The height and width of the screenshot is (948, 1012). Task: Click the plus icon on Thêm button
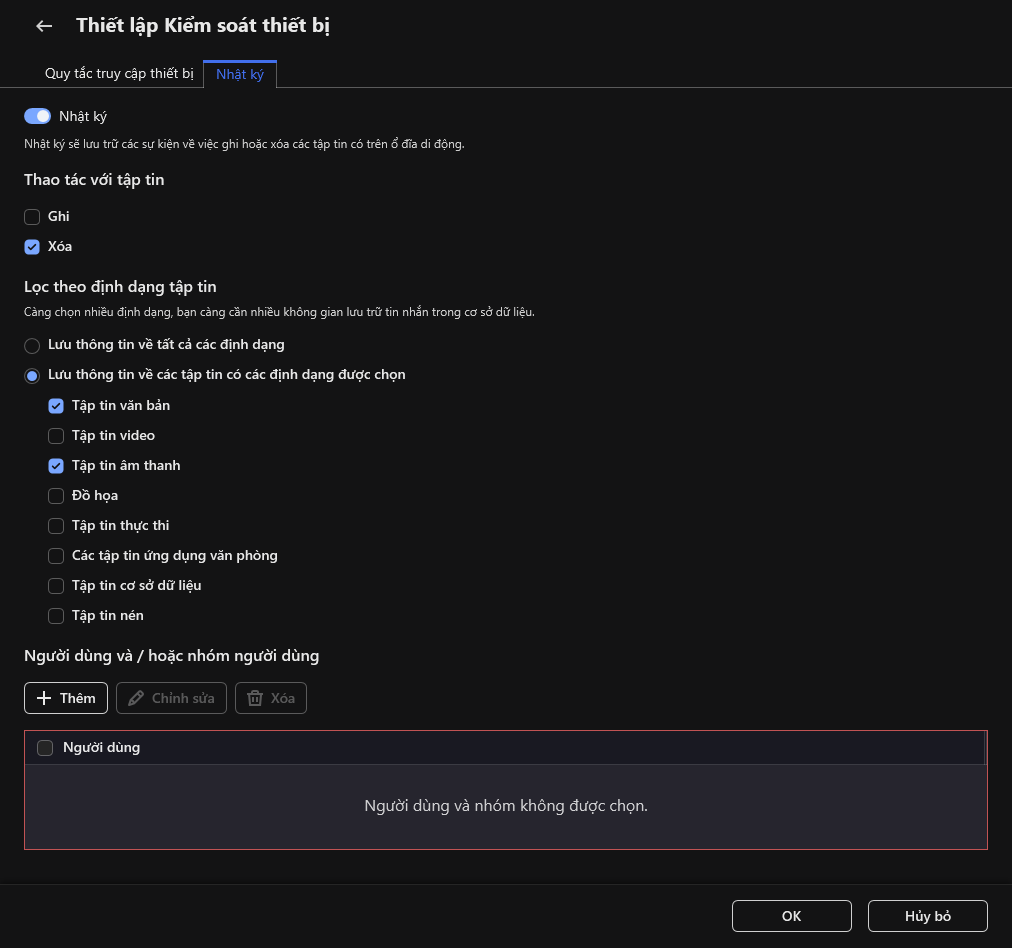point(43,698)
